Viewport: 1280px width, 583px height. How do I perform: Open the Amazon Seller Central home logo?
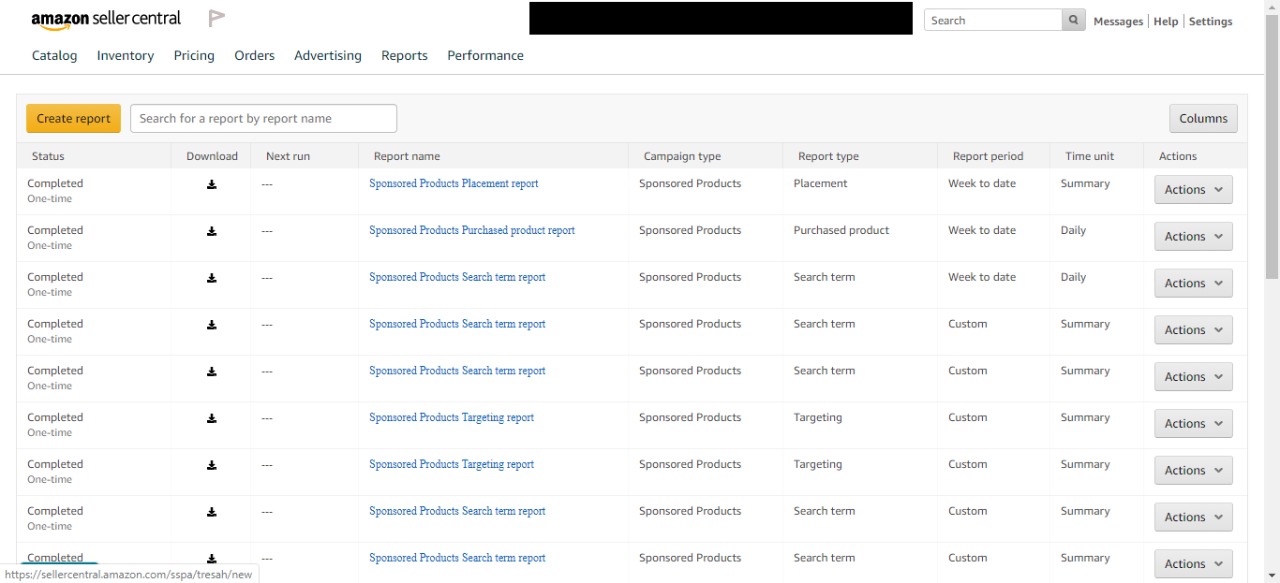(x=106, y=19)
